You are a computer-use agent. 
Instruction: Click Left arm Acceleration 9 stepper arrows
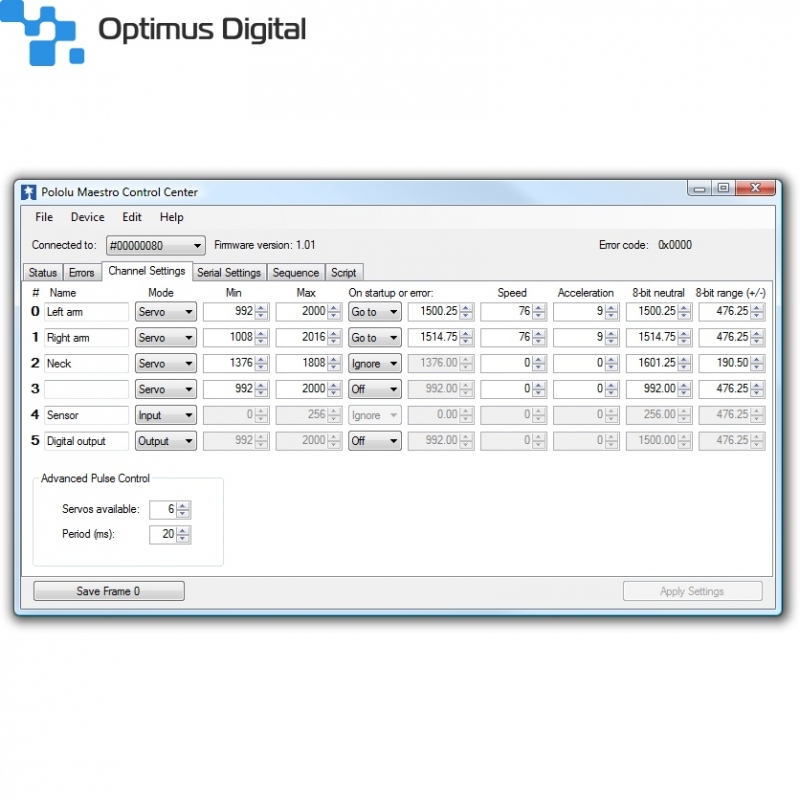click(612, 311)
